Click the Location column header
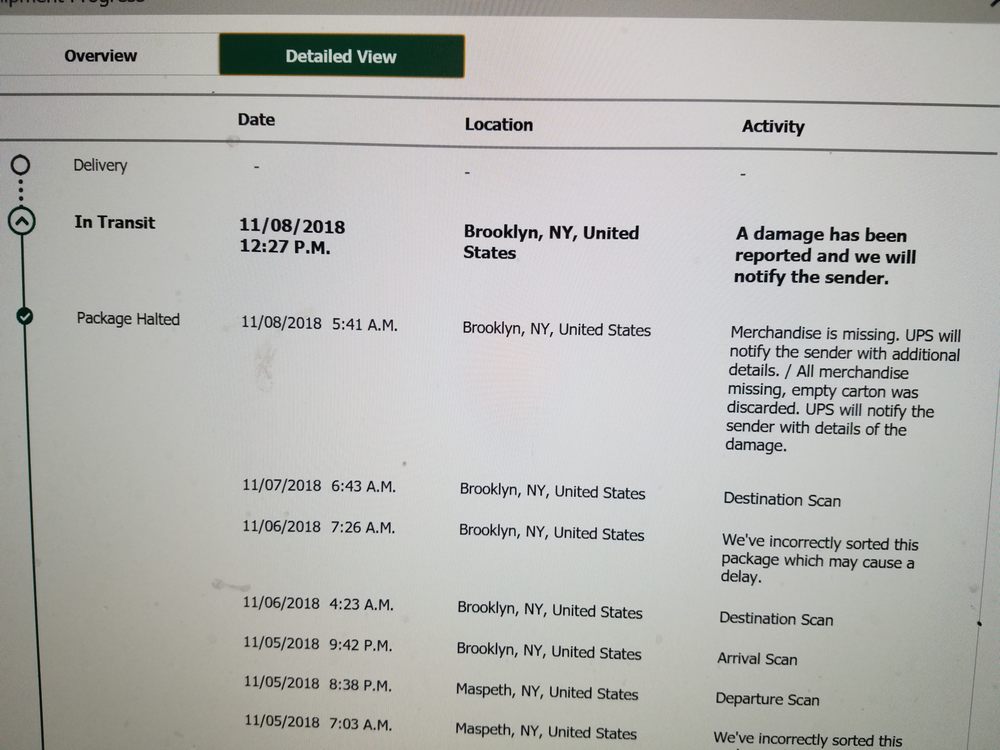1000x750 pixels. coord(498,124)
